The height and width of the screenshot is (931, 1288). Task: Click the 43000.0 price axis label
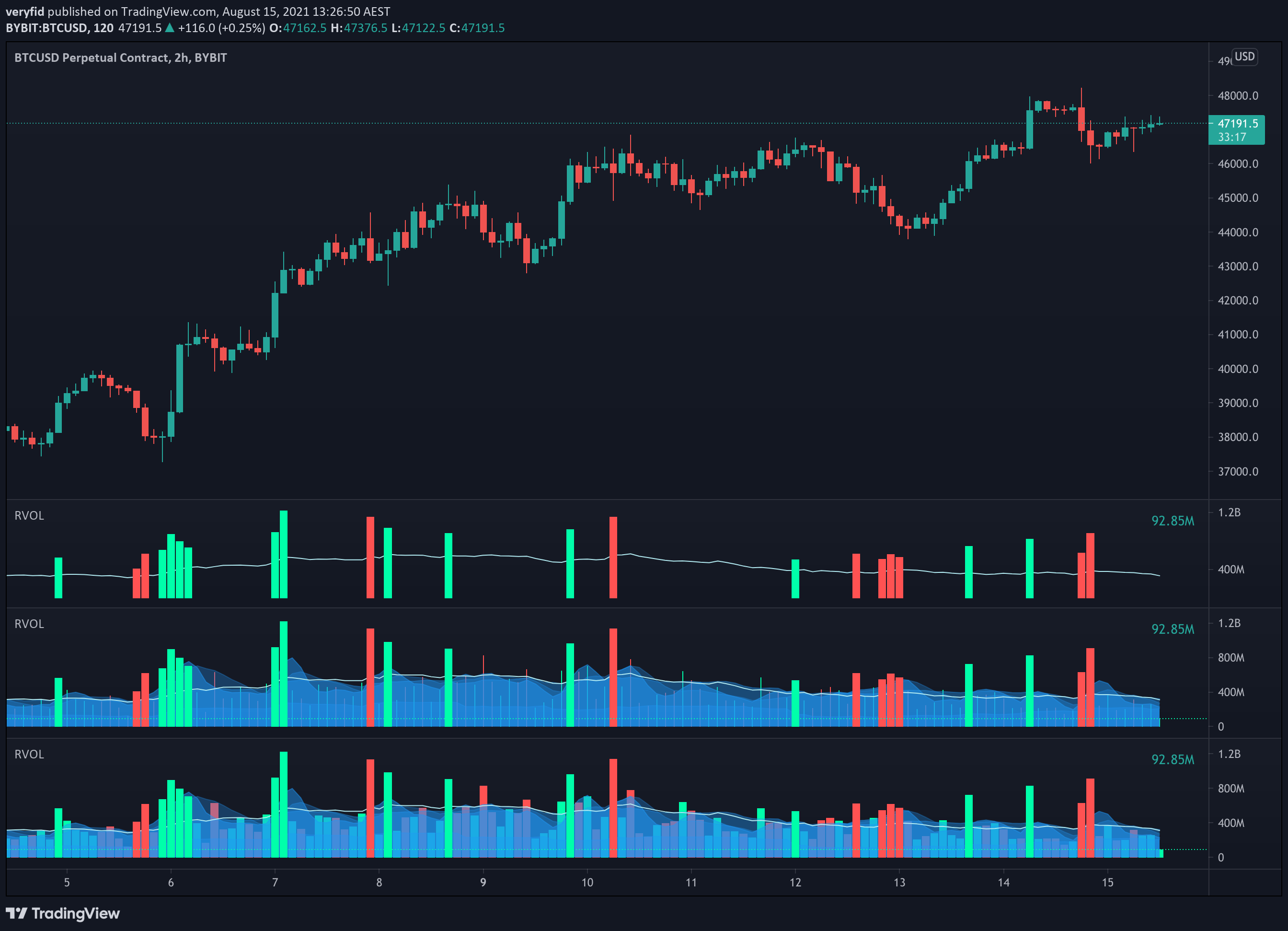[x=1238, y=266]
